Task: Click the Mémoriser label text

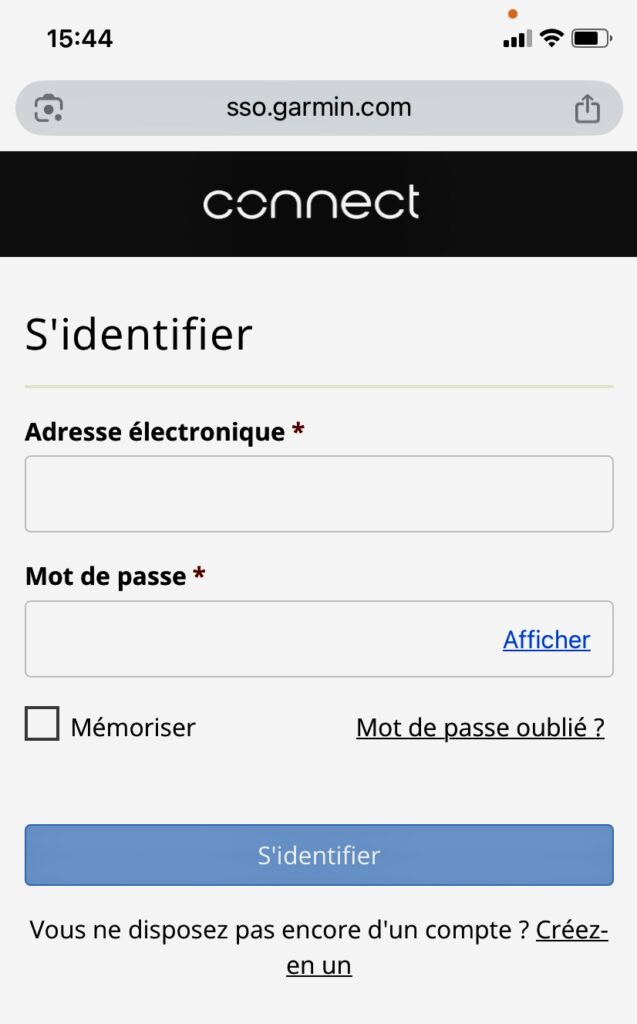Action: click(133, 727)
